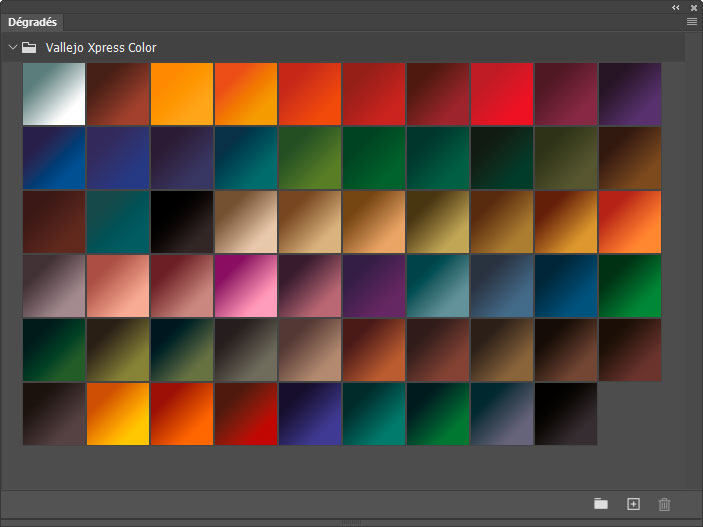
Task: Choose the bright pink magenta gradient
Action: pyautogui.click(x=246, y=286)
